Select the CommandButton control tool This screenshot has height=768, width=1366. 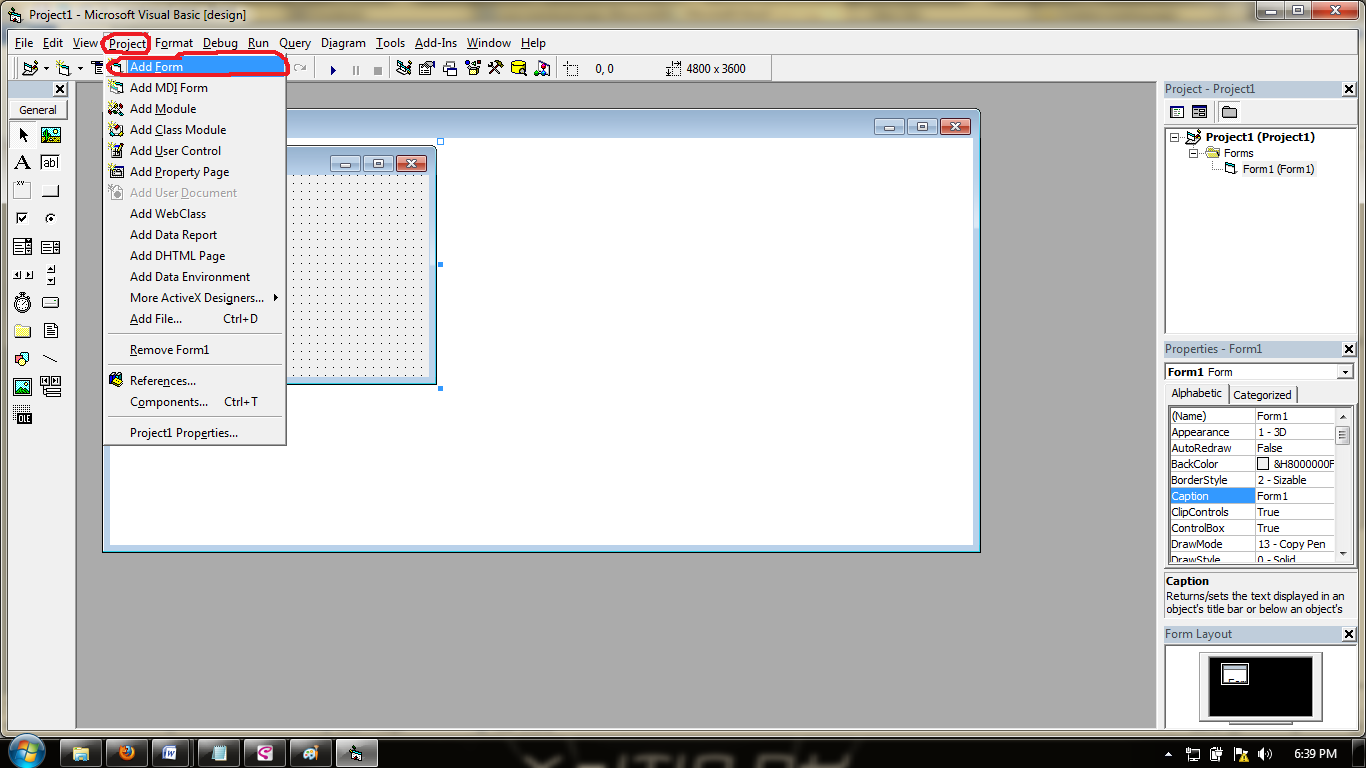[51, 191]
